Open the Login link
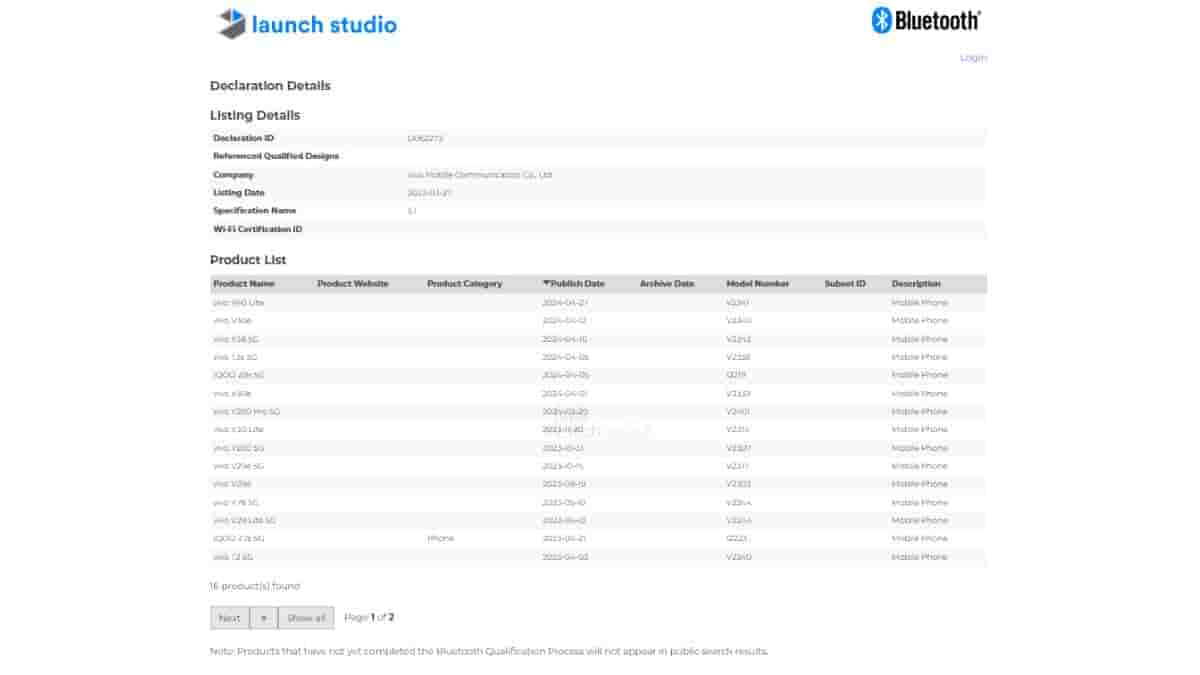This screenshot has height=675, width=1200. pos(973,58)
